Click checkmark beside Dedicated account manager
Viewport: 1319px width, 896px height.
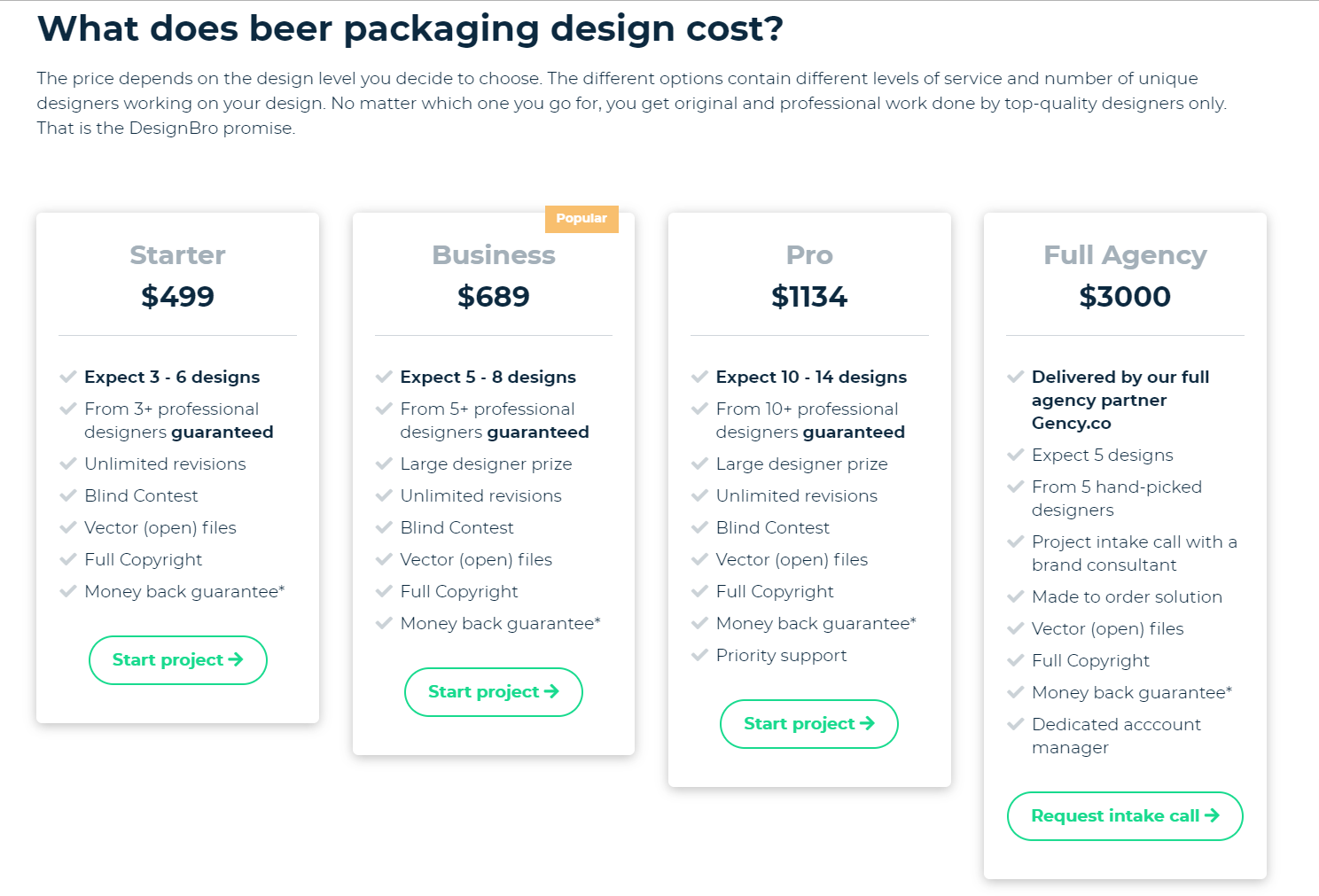[x=1016, y=724]
